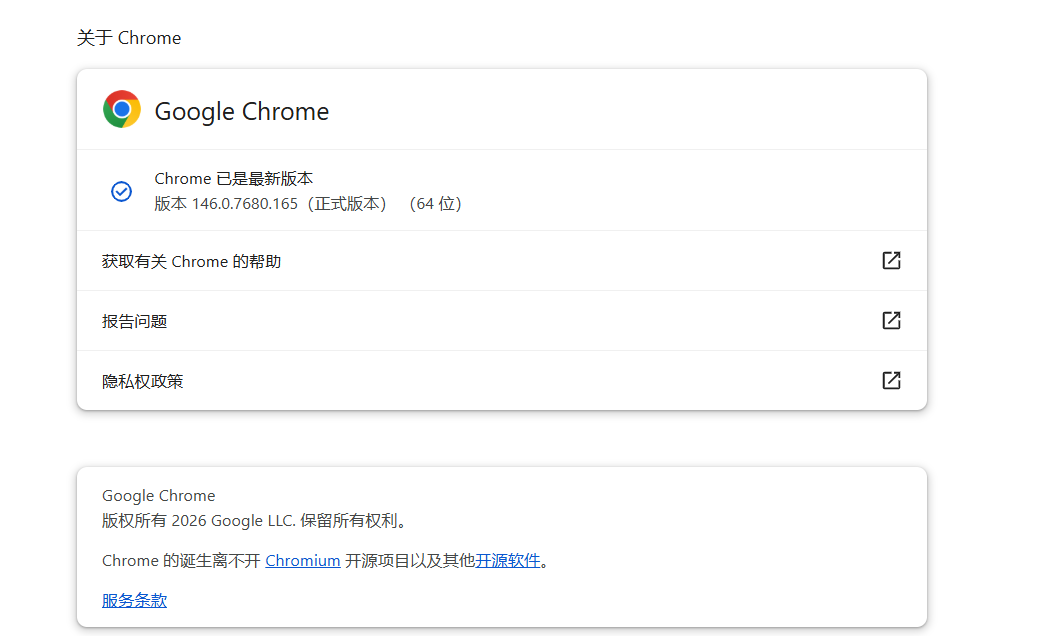Open external link icon for 报告问题
Viewport: 1052px width, 636px height.
[x=891, y=321]
